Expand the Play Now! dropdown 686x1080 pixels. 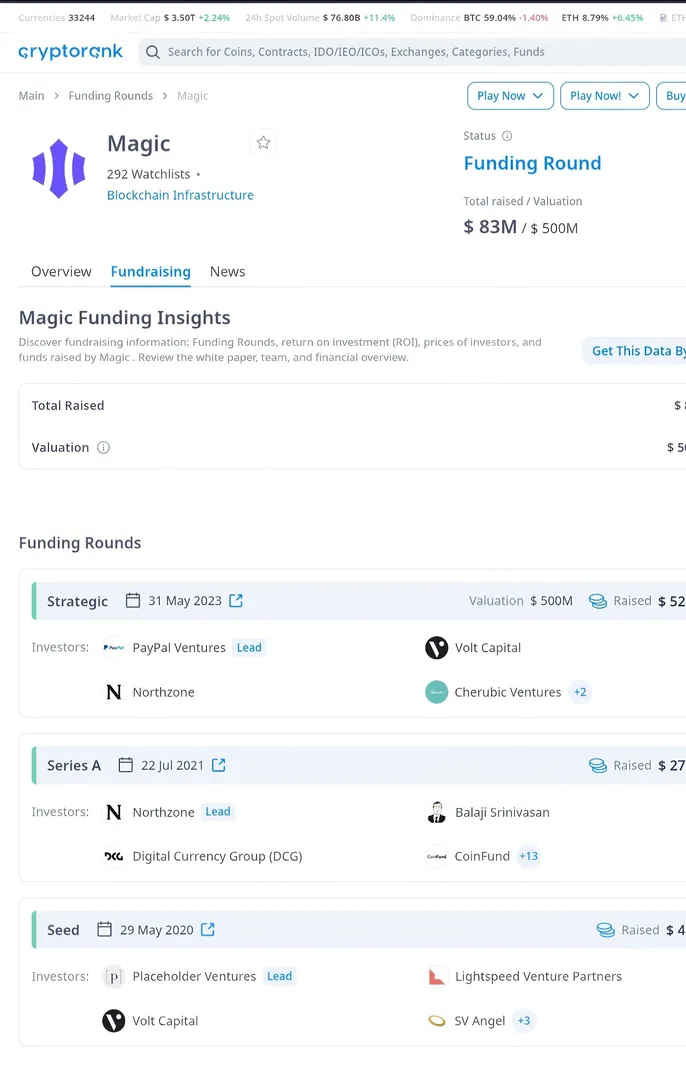tap(605, 96)
